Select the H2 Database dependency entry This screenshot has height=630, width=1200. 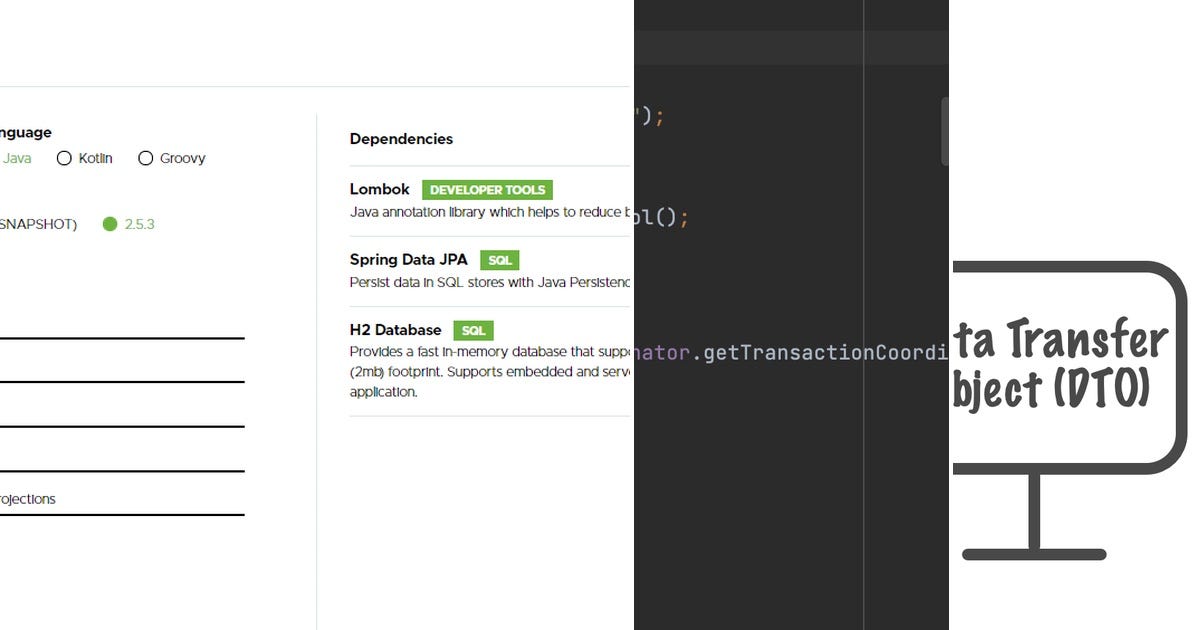[395, 330]
